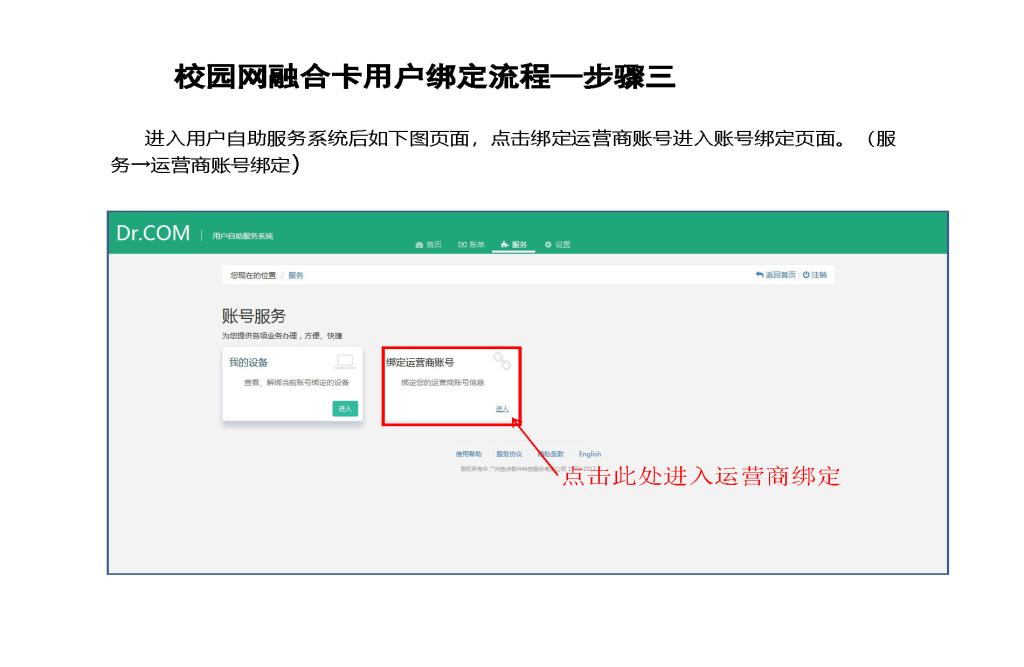Open the 使用帮助 help link
The width and height of the screenshot is (1024, 667).
(x=468, y=454)
